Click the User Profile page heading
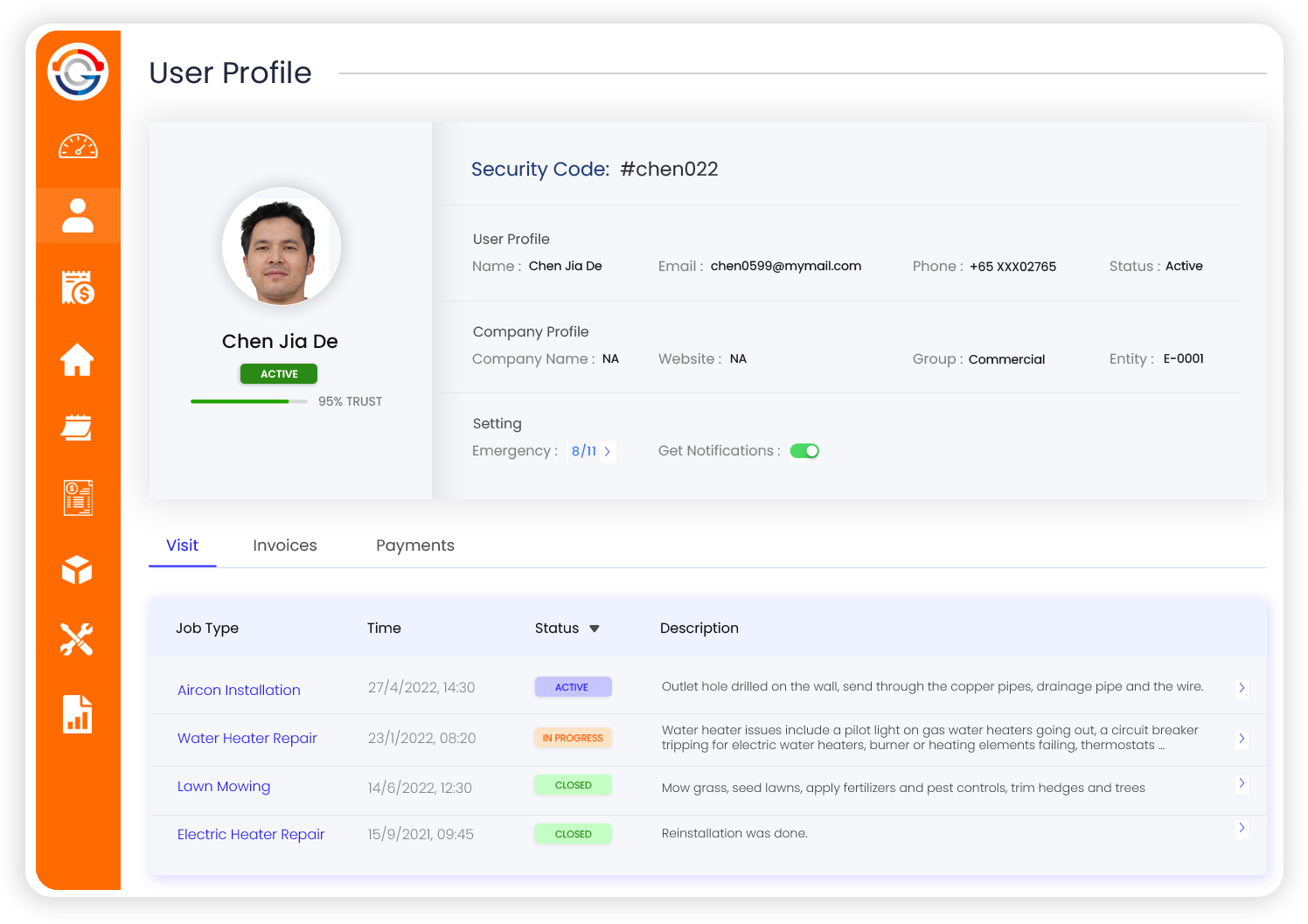 (230, 73)
